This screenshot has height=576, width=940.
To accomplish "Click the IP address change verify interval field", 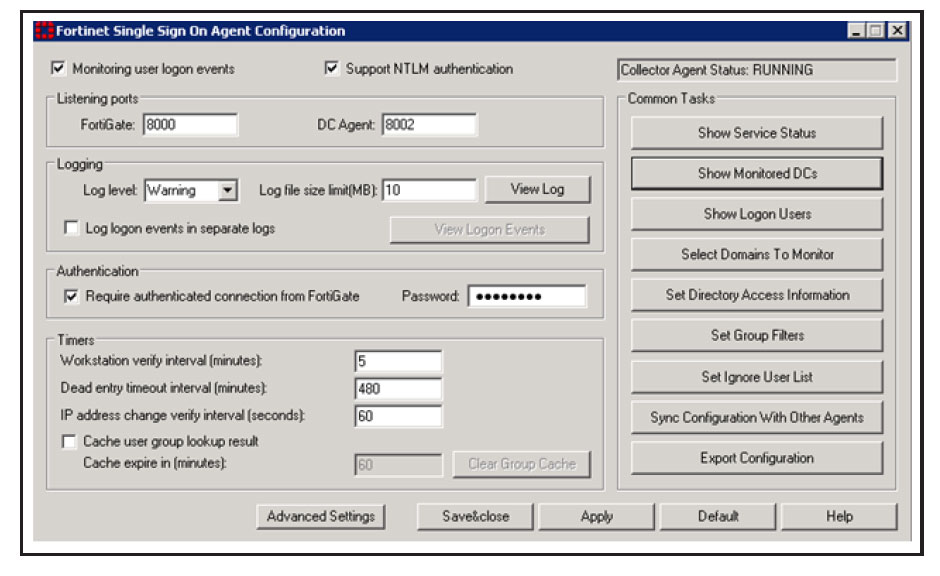I will tap(398, 416).
